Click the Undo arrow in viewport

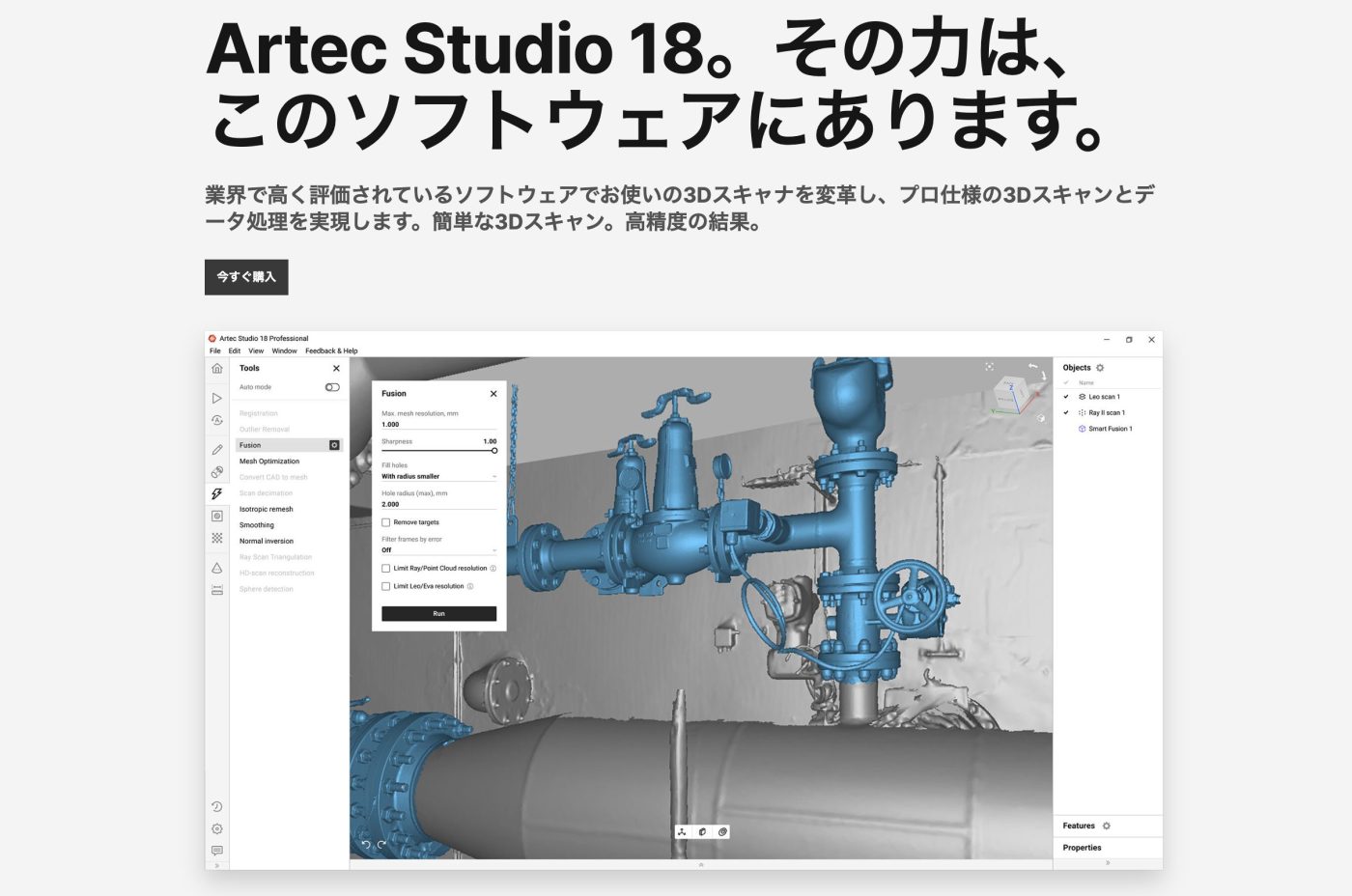pyautogui.click(x=366, y=845)
